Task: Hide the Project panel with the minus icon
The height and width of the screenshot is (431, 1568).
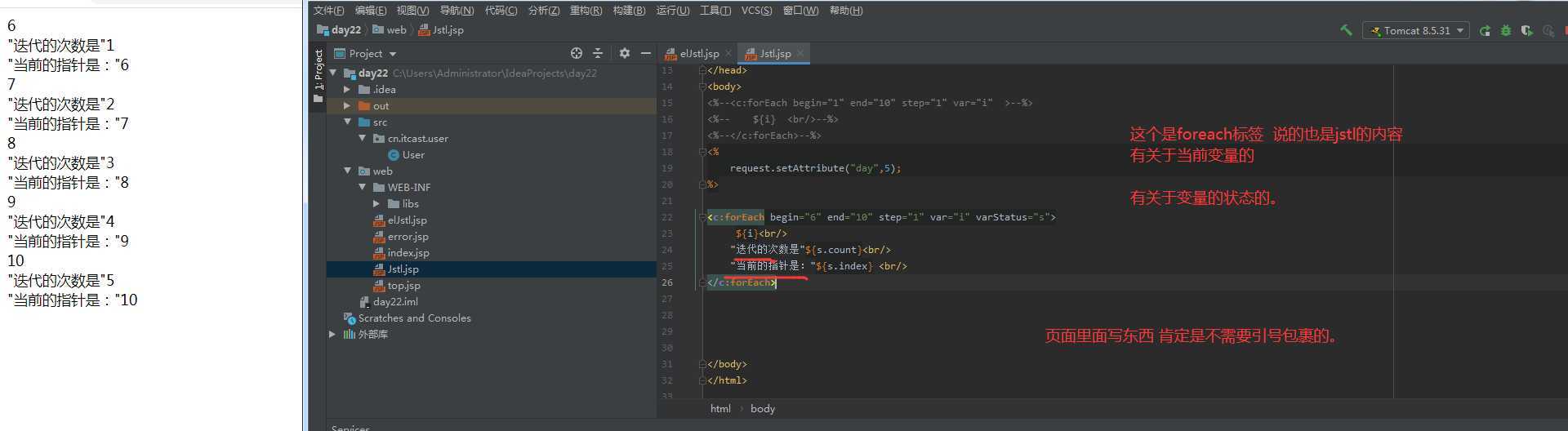Action: click(646, 53)
